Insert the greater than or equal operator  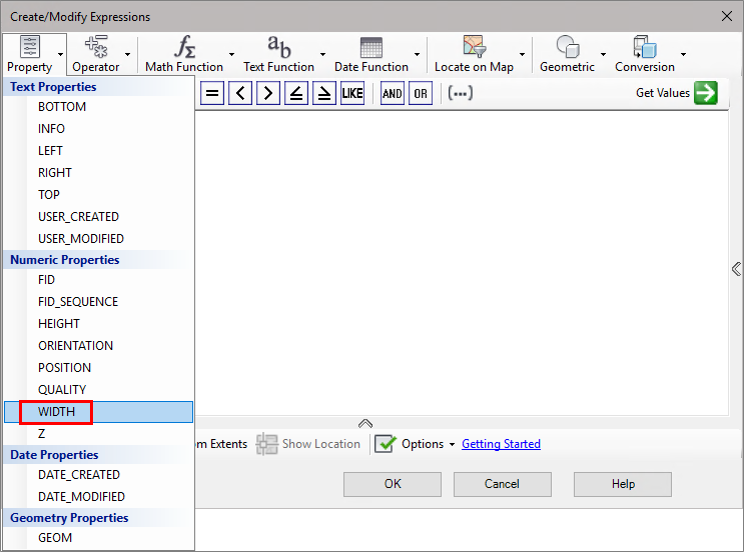tap(324, 93)
